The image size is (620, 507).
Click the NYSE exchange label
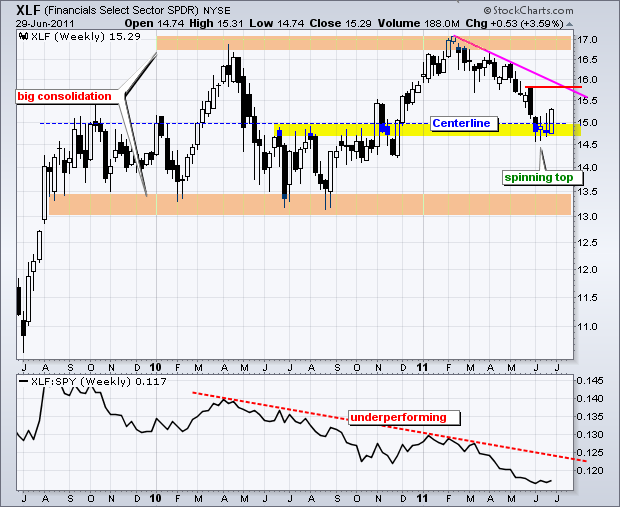click(217, 11)
